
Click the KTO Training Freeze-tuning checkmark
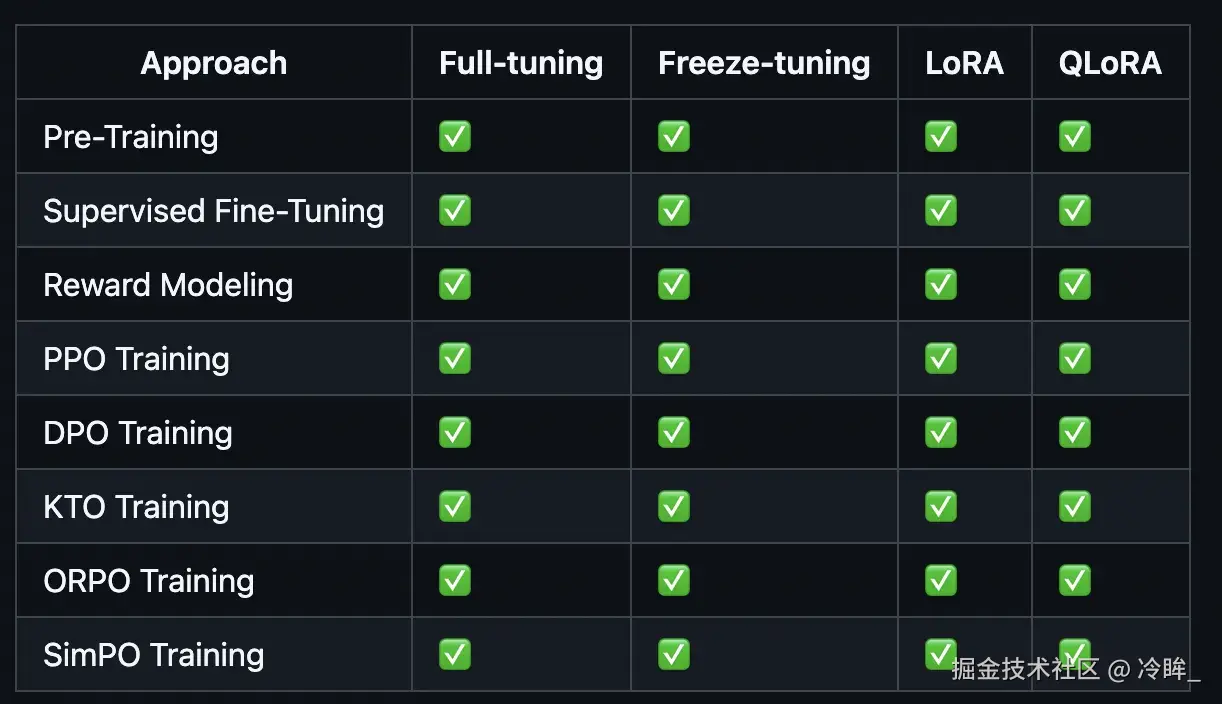click(674, 506)
